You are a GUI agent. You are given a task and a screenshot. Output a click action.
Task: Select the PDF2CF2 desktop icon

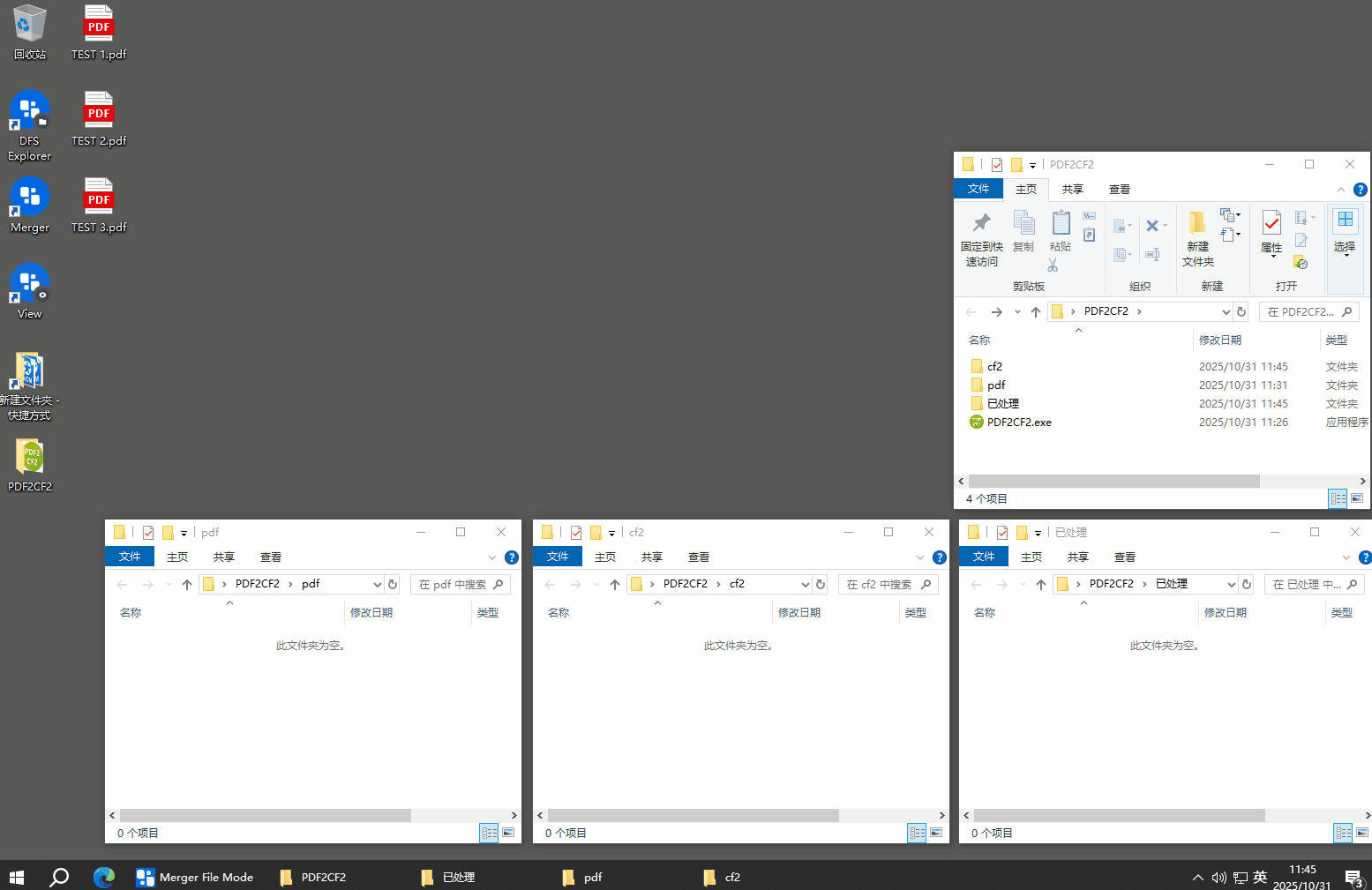(30, 457)
